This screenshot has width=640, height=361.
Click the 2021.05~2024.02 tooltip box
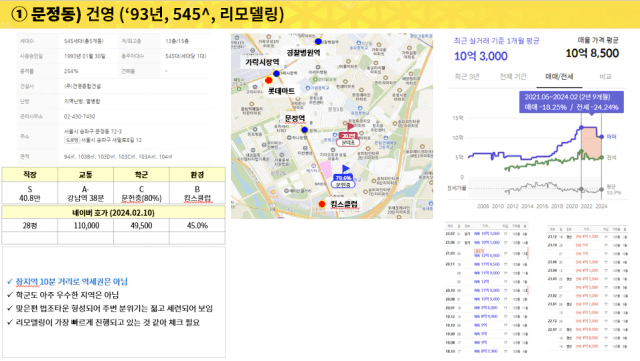tap(571, 102)
